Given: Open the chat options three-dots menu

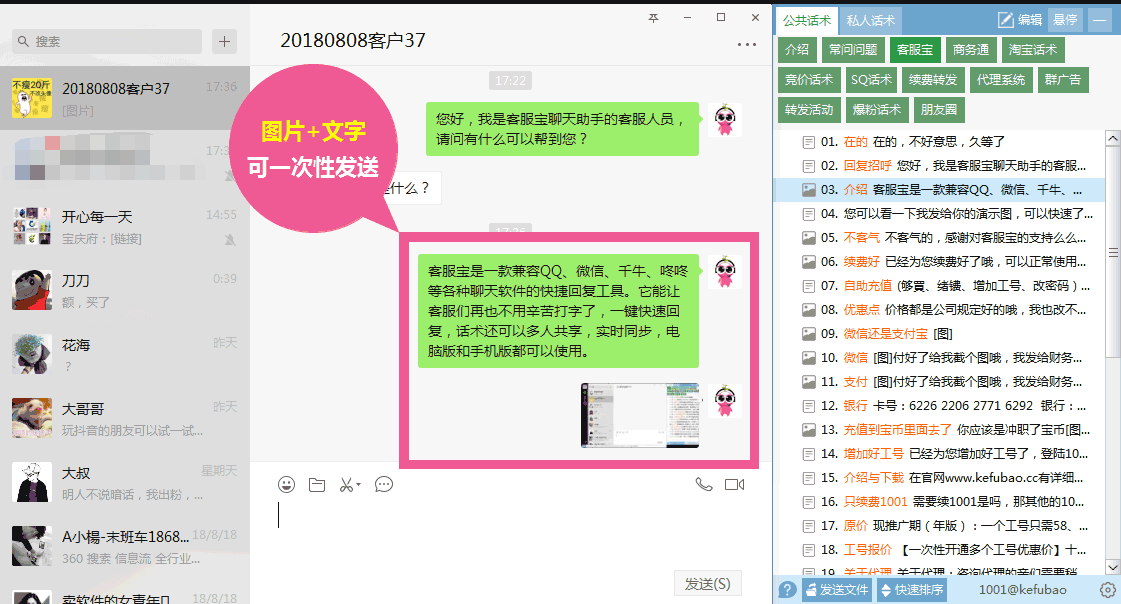Looking at the screenshot, I should [746, 44].
